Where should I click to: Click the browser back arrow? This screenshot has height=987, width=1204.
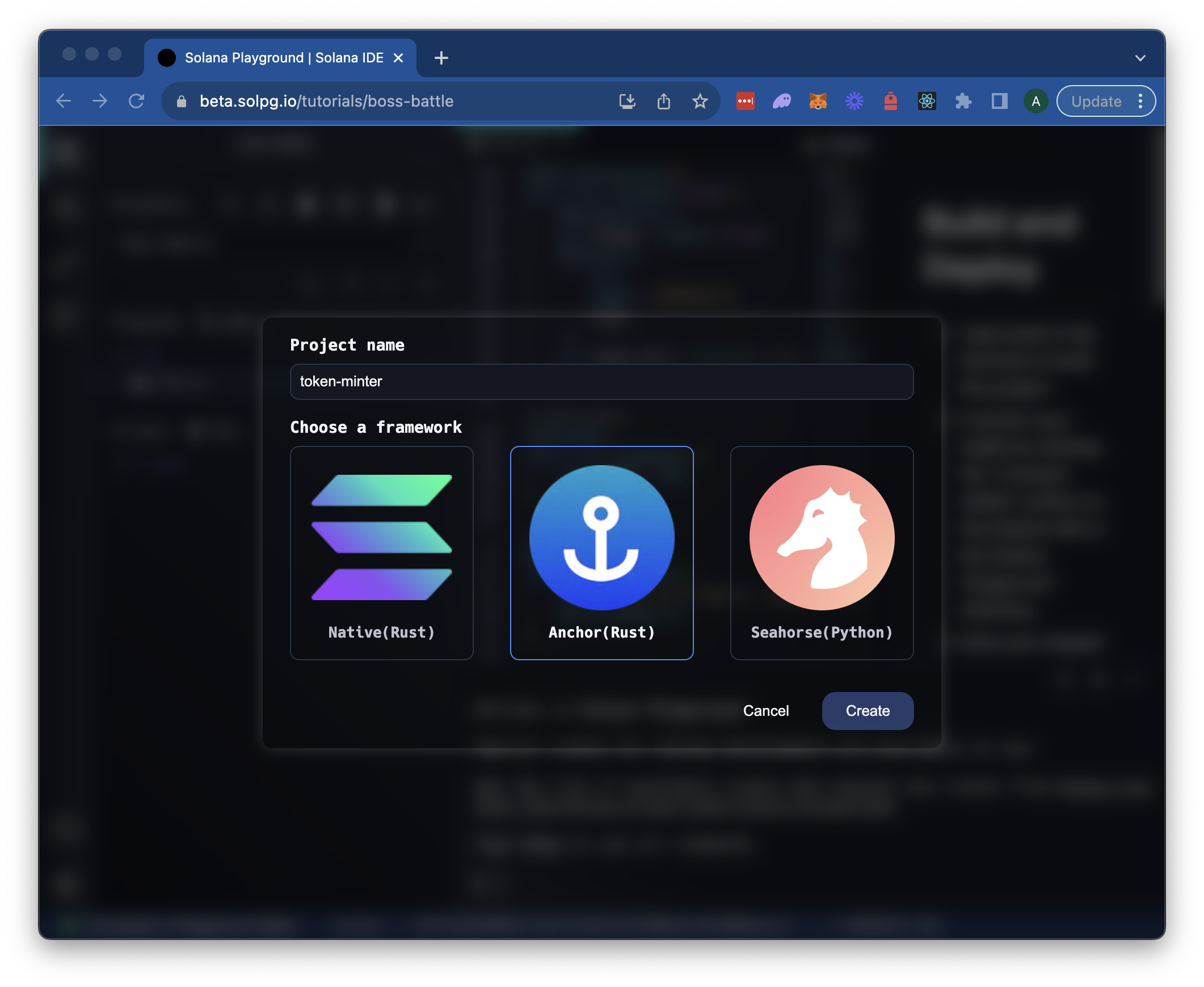click(x=64, y=101)
